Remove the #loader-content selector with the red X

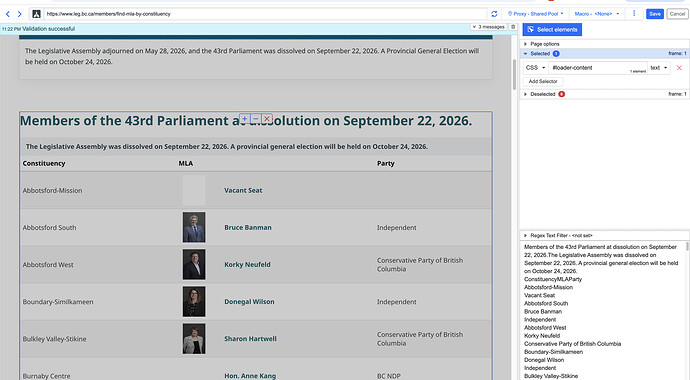coord(679,68)
